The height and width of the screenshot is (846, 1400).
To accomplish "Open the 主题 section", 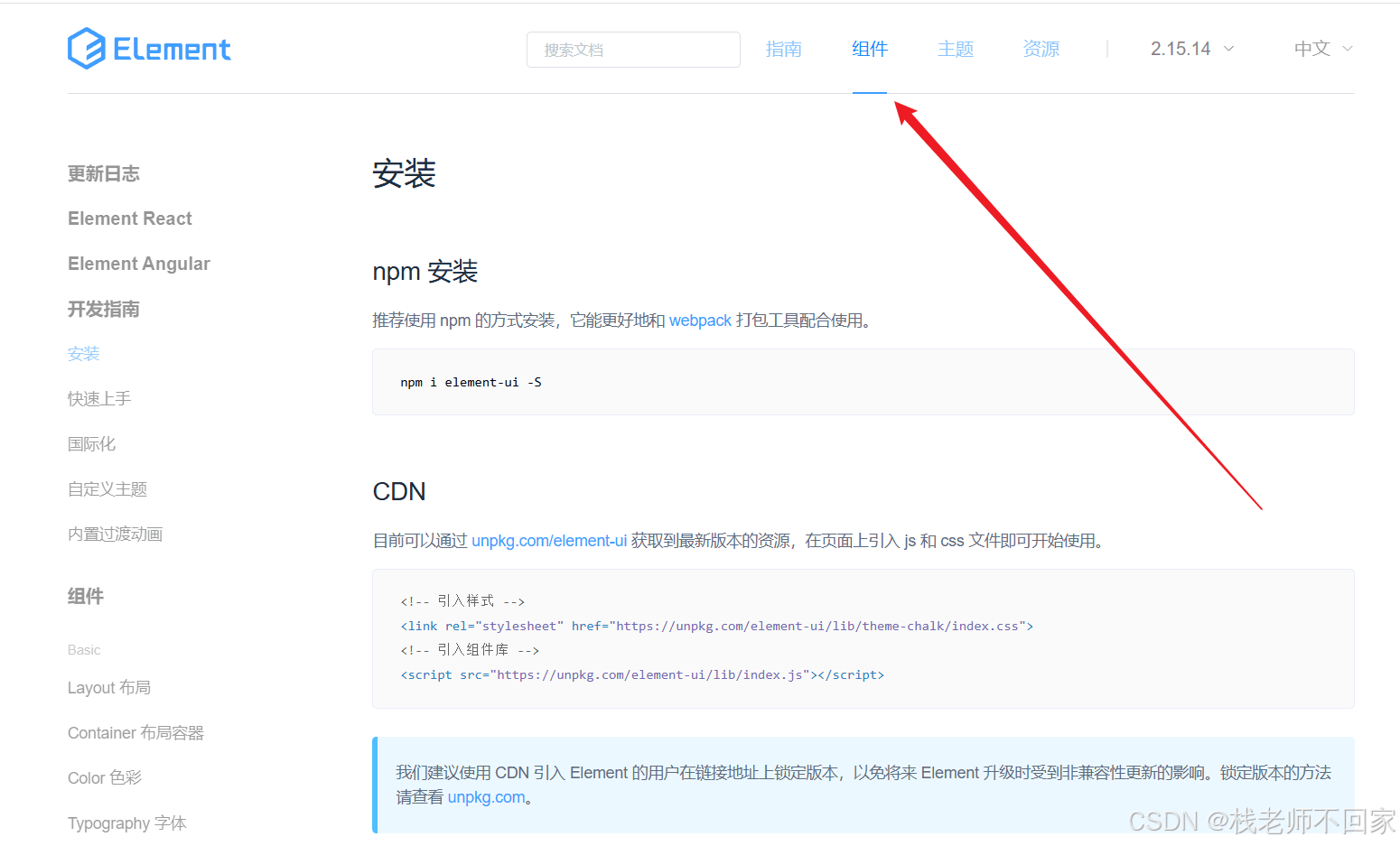I will pyautogui.click(x=955, y=49).
